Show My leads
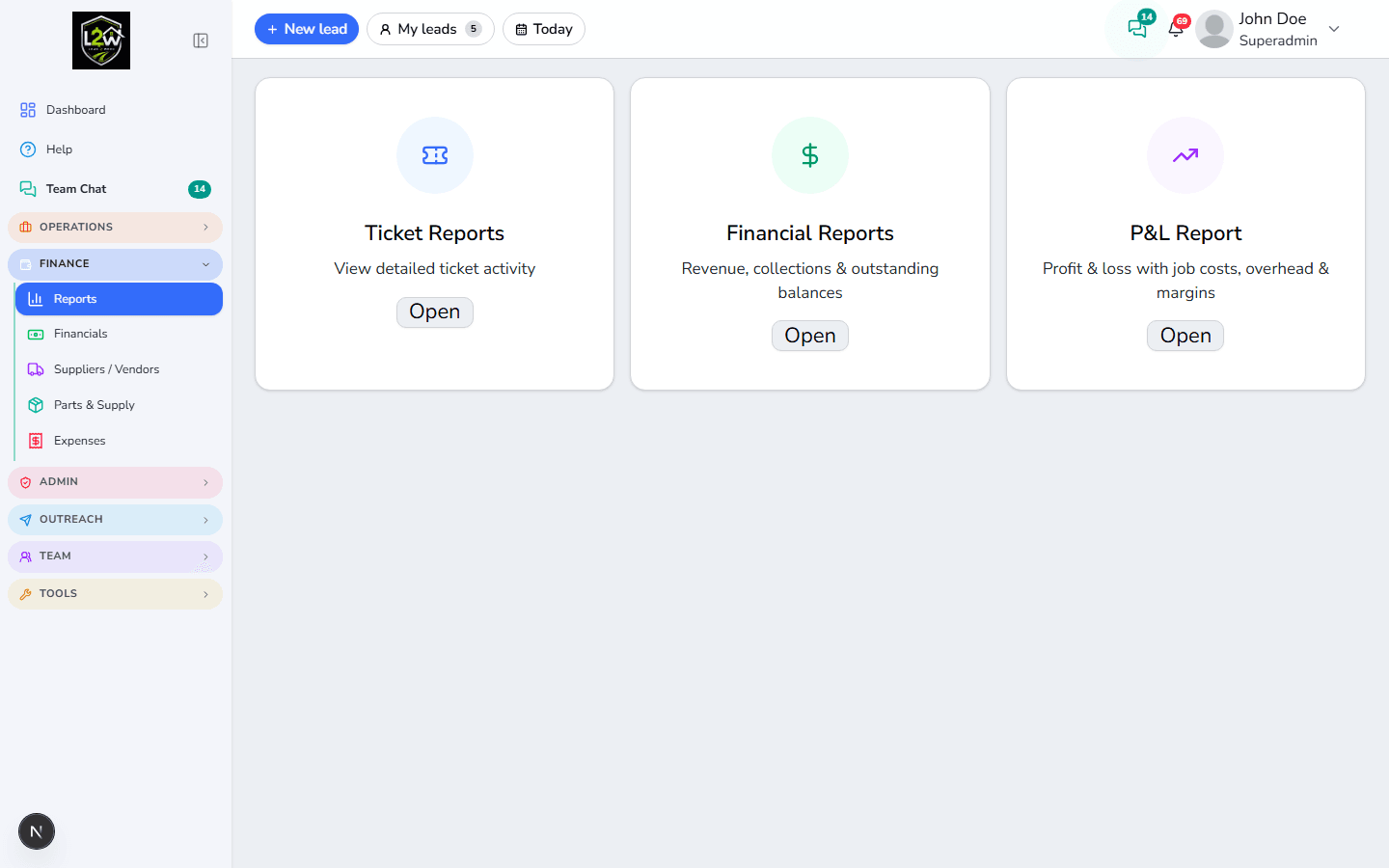Viewport: 1389px width, 868px height. pyautogui.click(x=430, y=29)
